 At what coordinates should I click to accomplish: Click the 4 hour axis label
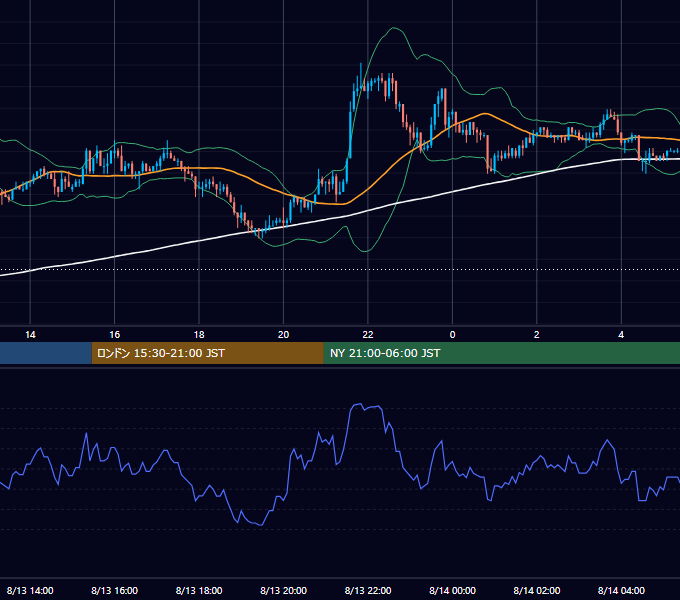coord(621,335)
